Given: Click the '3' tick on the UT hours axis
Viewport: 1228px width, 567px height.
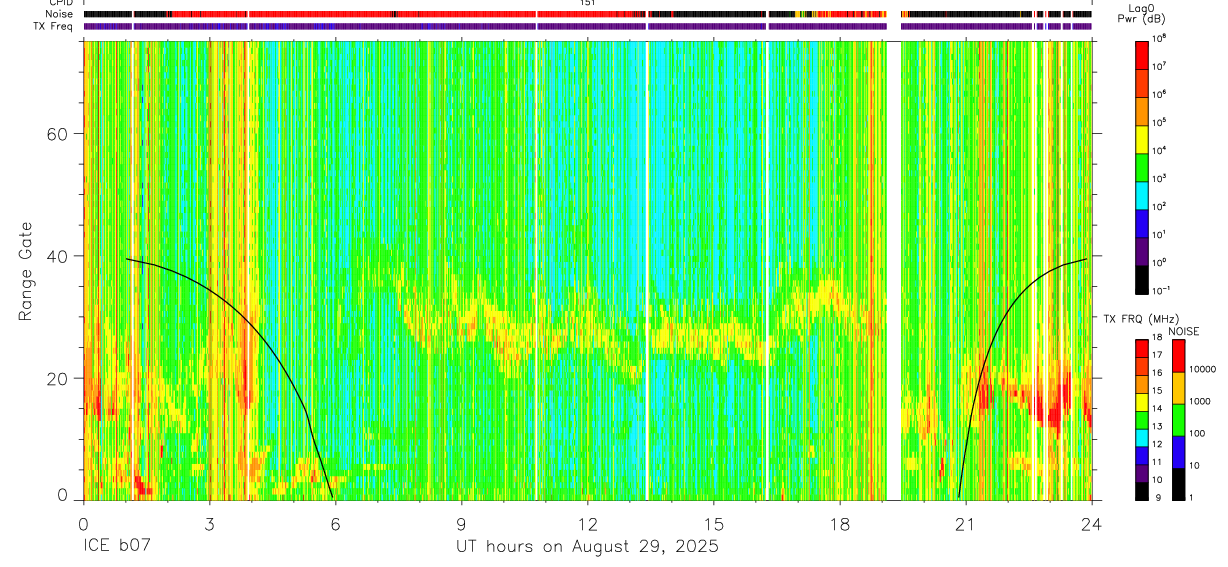Looking at the screenshot, I should point(209,523).
